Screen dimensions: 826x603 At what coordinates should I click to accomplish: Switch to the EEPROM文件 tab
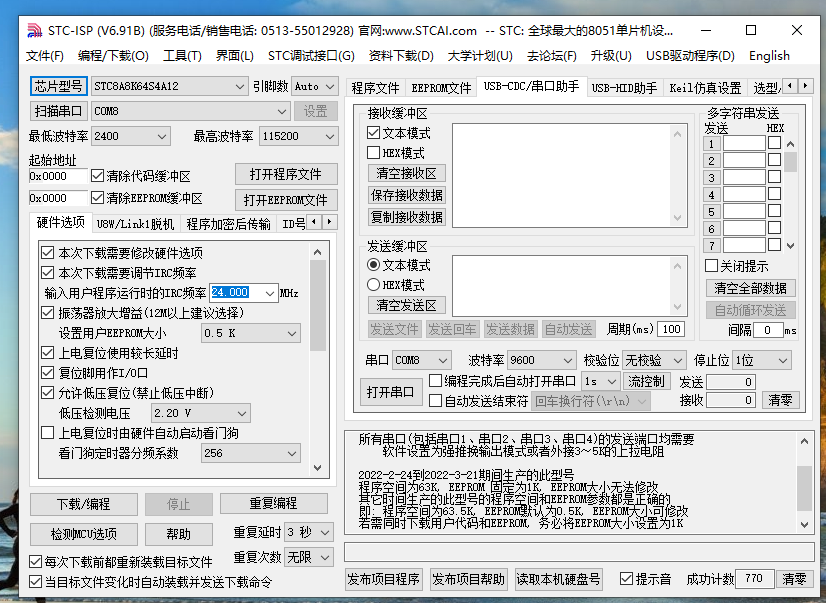[x=441, y=88]
